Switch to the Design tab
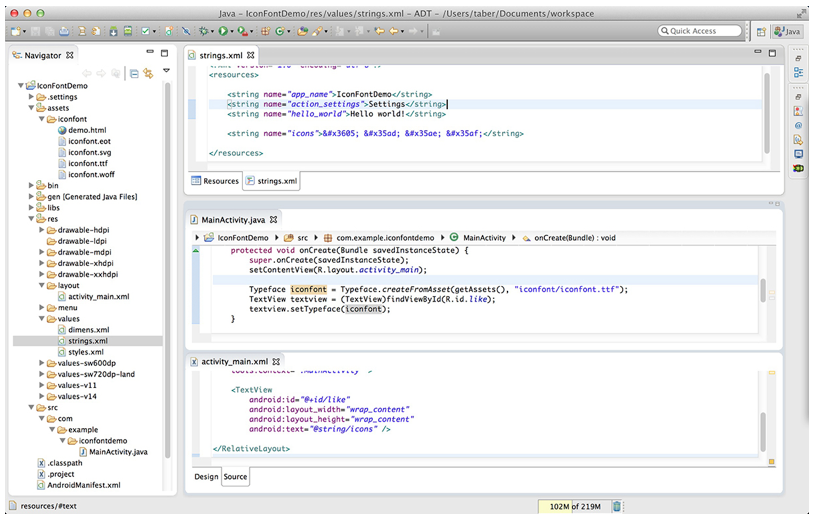The width and height of the screenshot is (817, 523). point(206,477)
